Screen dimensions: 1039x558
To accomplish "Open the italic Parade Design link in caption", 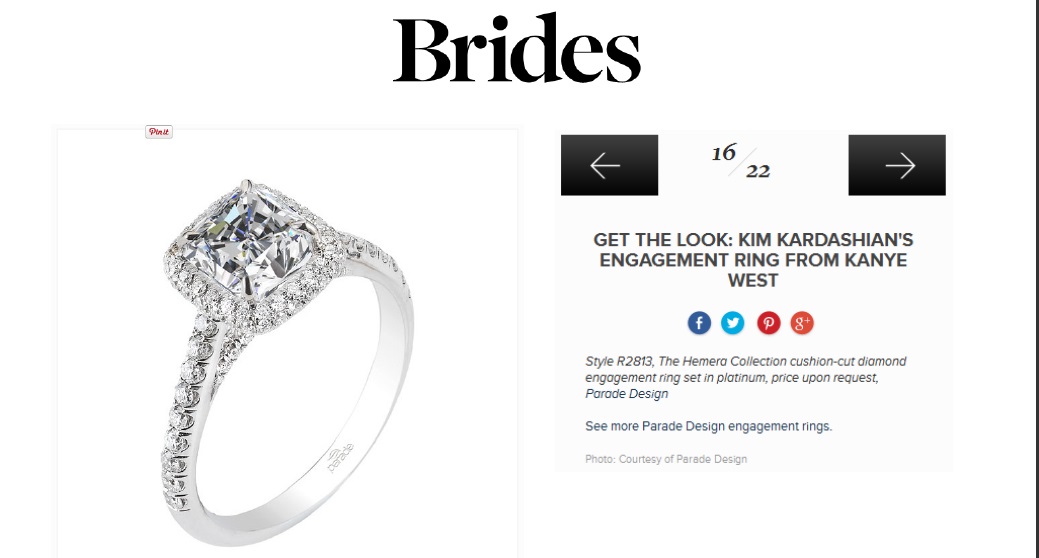I will pos(626,394).
